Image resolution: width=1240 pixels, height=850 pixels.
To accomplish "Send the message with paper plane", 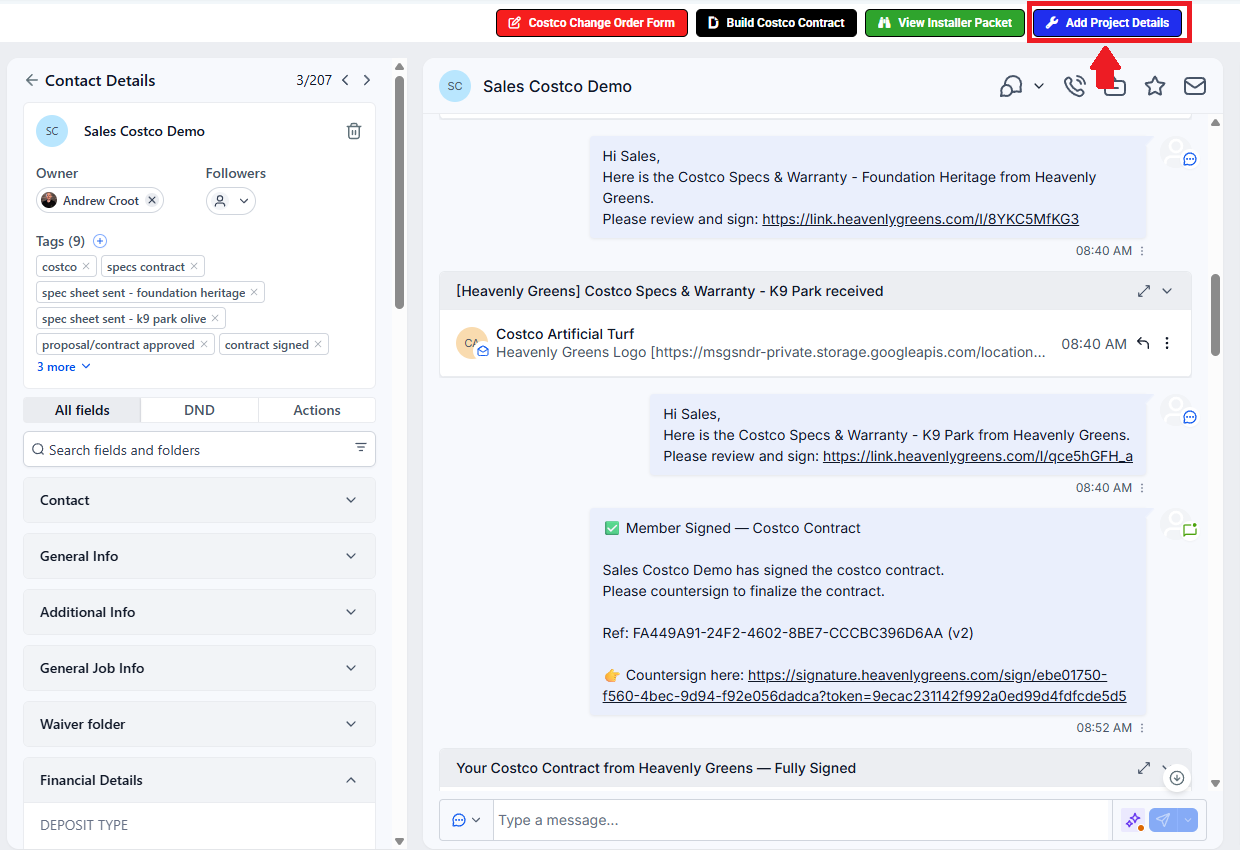I will 1163,820.
